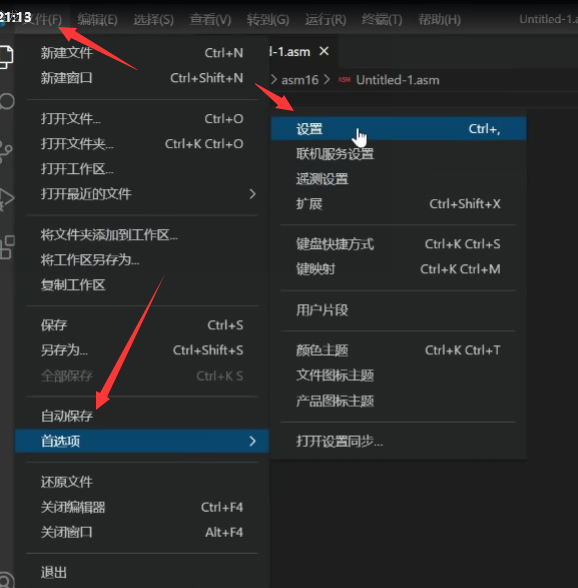Click asm16 breadcrumb folder

300,80
